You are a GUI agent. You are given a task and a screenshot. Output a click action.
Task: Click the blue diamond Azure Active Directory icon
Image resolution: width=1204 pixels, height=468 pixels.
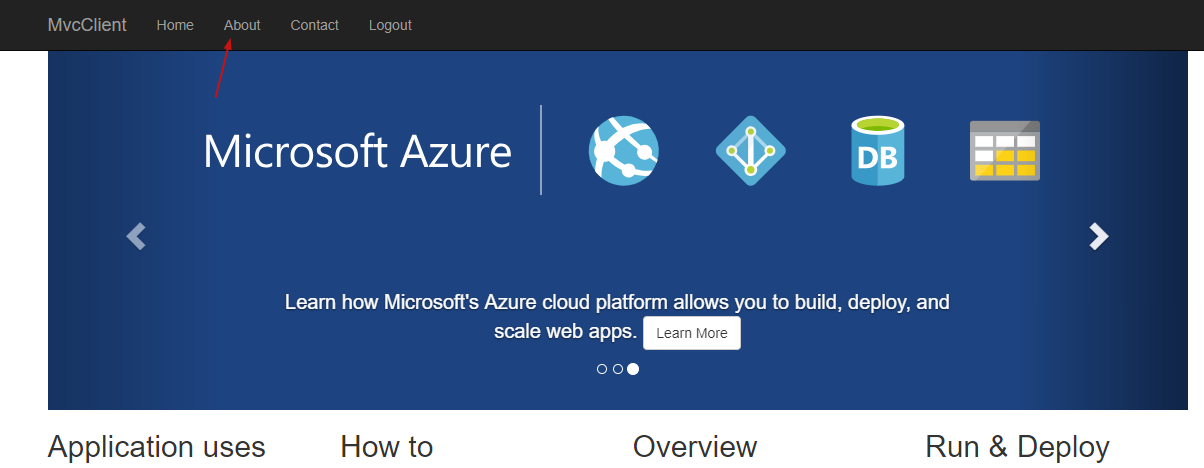(x=751, y=150)
